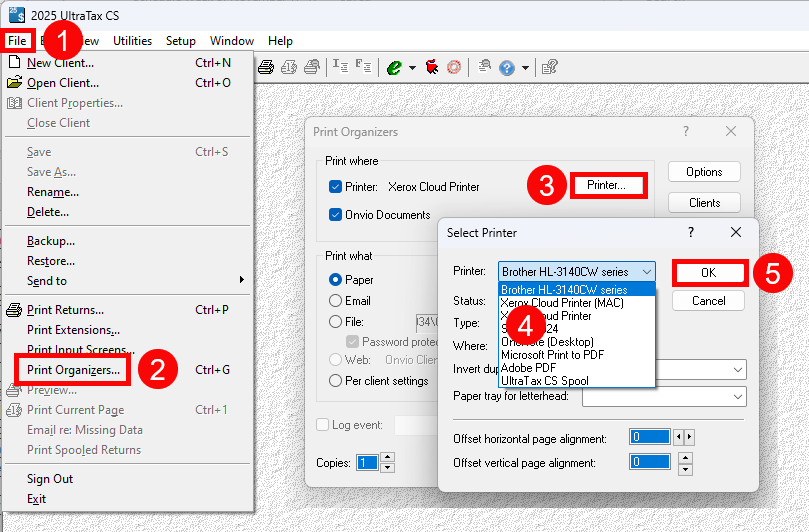Screen dimensions: 809x532
Task: Increase Copies using the up arrow
Action: [388, 457]
